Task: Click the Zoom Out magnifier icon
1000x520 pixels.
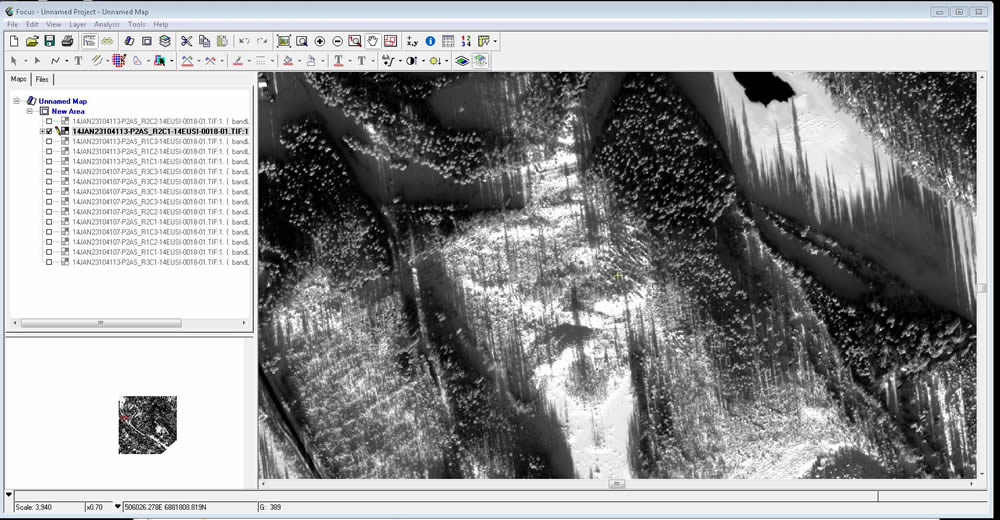Action: 338,41
